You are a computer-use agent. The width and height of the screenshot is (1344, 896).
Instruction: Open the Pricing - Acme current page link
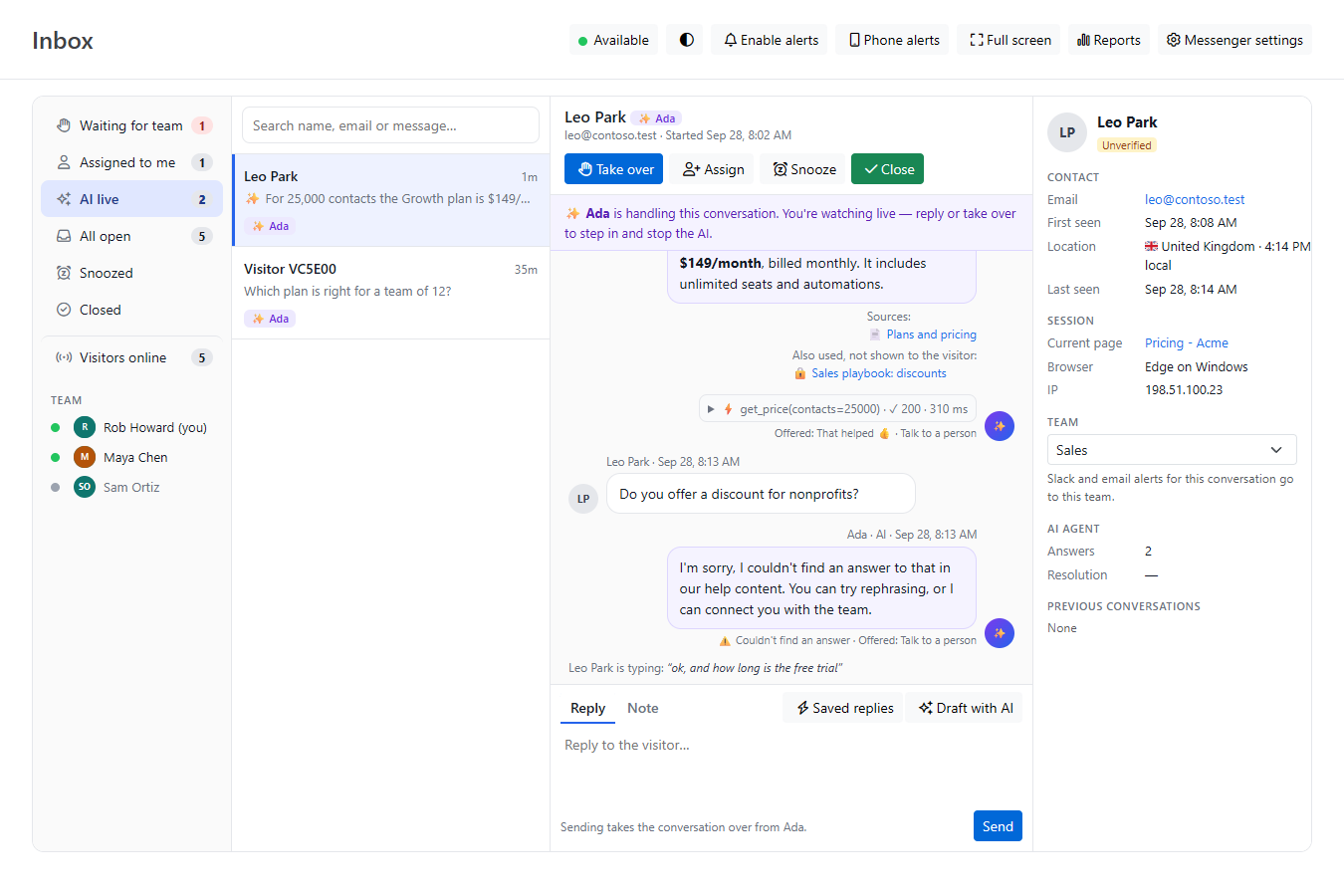click(x=1186, y=342)
